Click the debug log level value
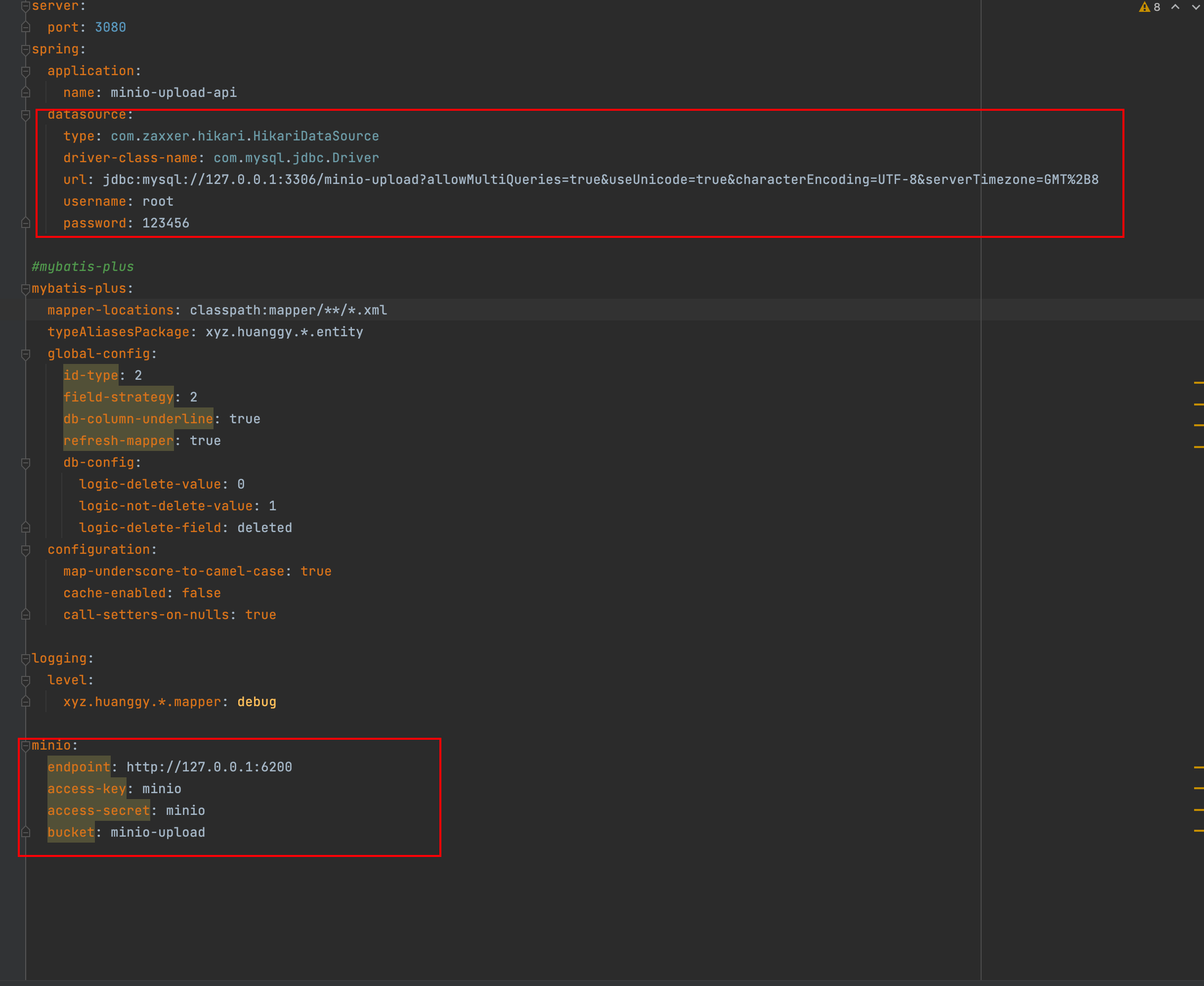The image size is (1204, 986). pyautogui.click(x=257, y=702)
